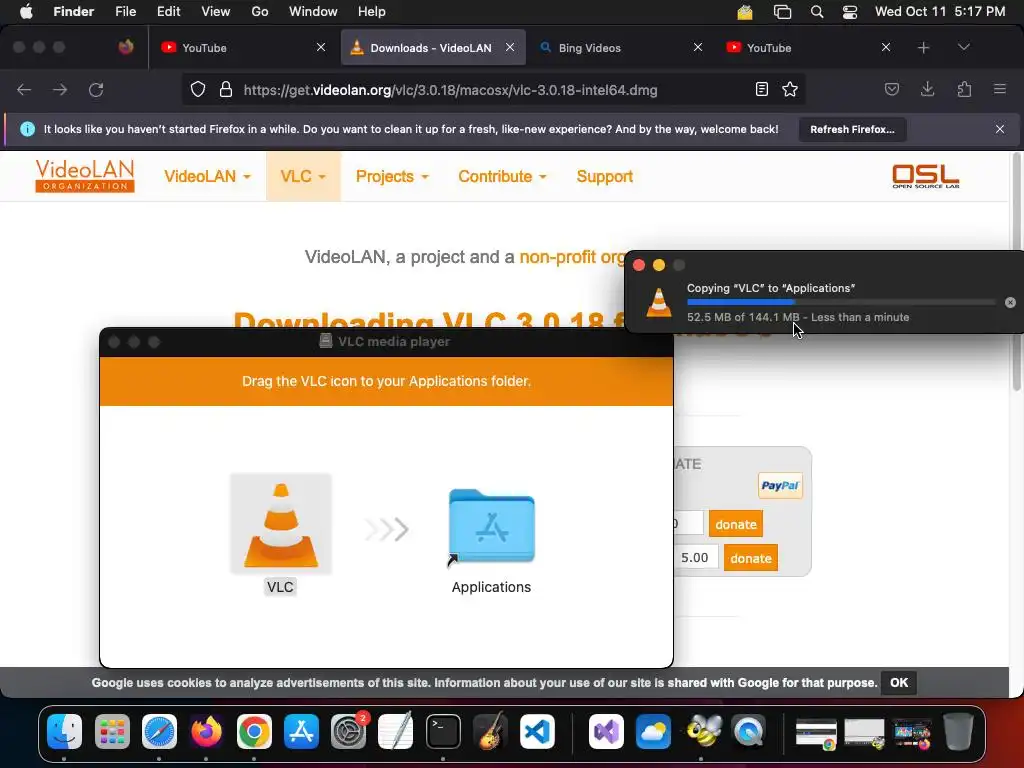The height and width of the screenshot is (768, 1024).
Task: Open Terminal from the Dock
Action: (443, 731)
